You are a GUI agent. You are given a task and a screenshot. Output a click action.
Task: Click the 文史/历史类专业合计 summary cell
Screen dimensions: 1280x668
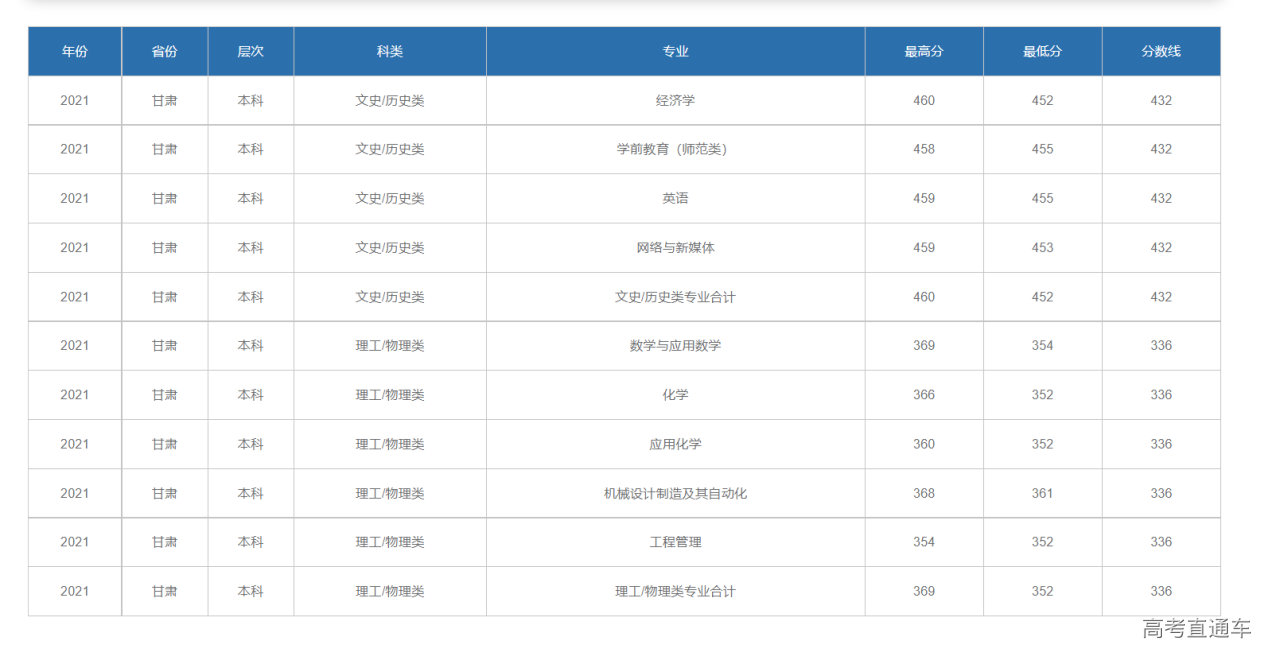(x=675, y=297)
